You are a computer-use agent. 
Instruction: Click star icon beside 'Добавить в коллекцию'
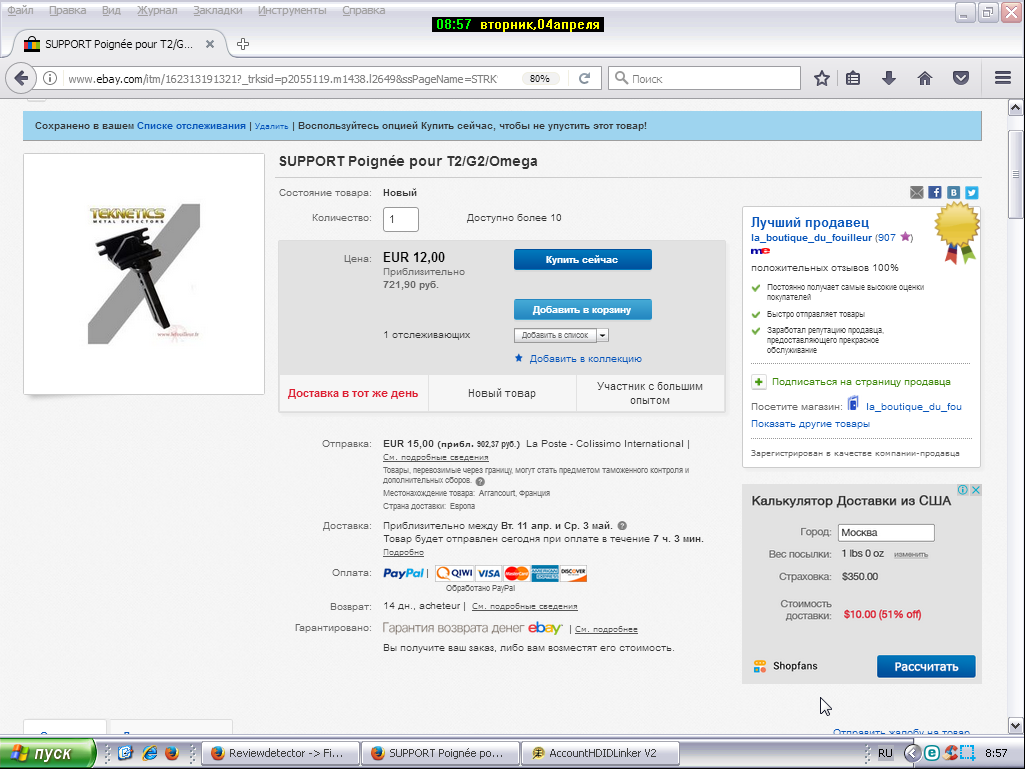pyautogui.click(x=519, y=358)
